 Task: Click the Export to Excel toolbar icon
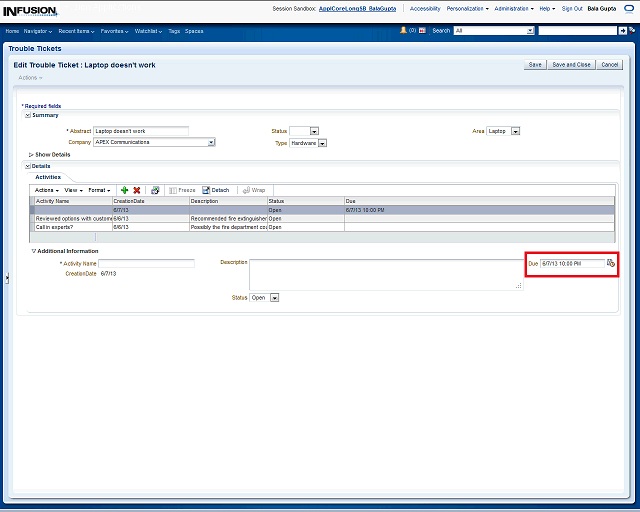[x=155, y=190]
